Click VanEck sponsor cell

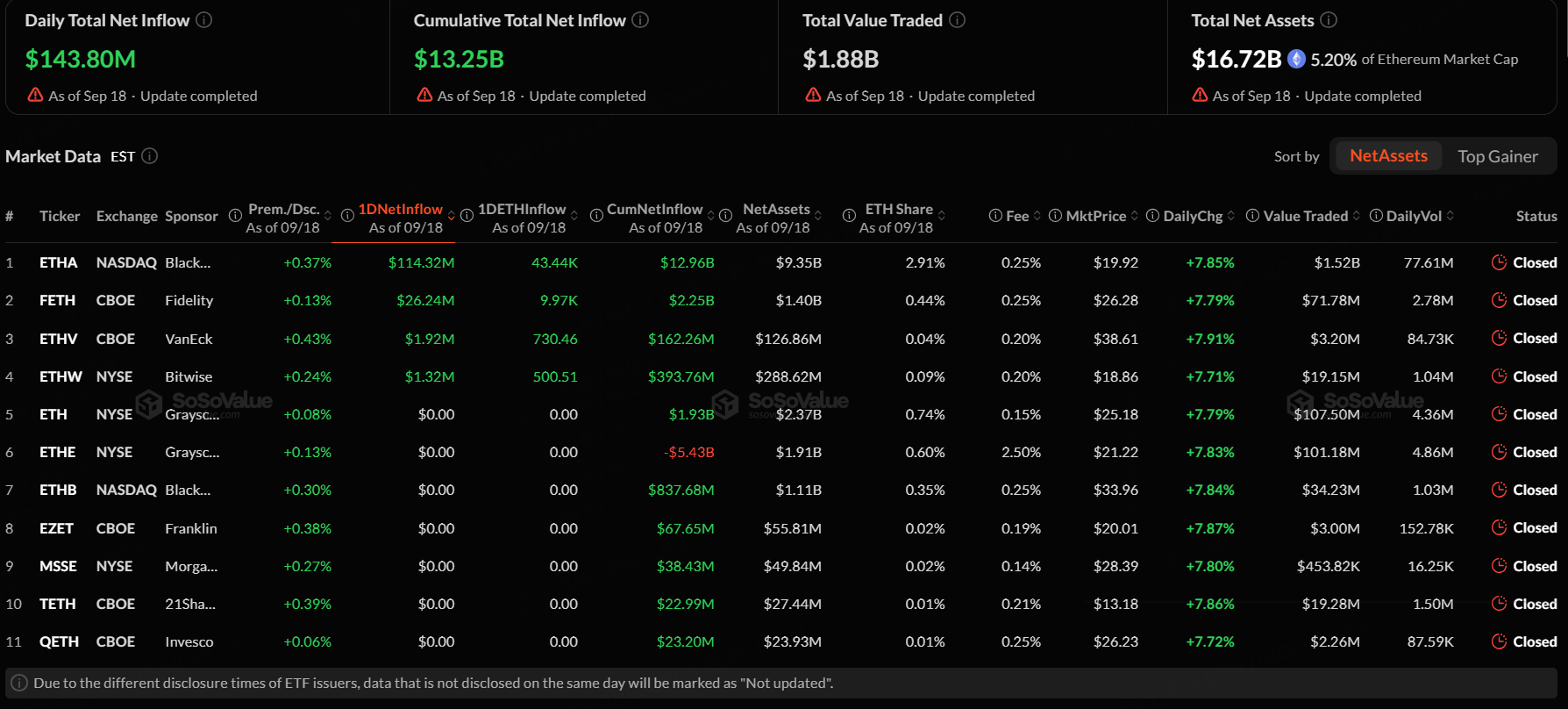(189, 339)
